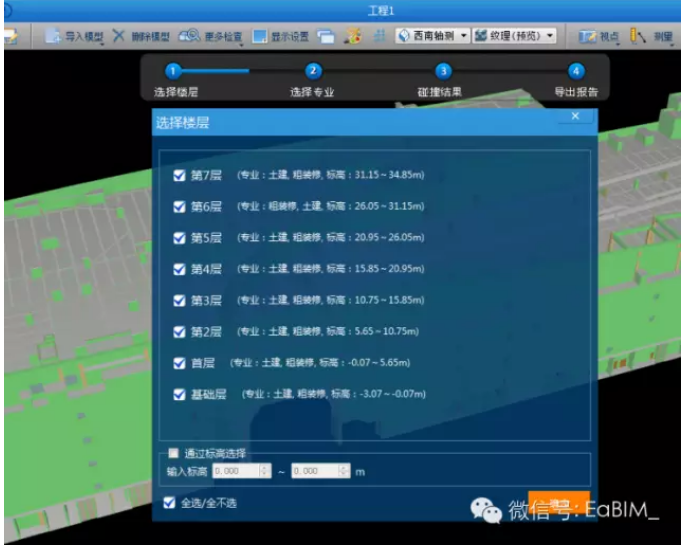Click the Import Model (导入模型) icon

point(52,36)
